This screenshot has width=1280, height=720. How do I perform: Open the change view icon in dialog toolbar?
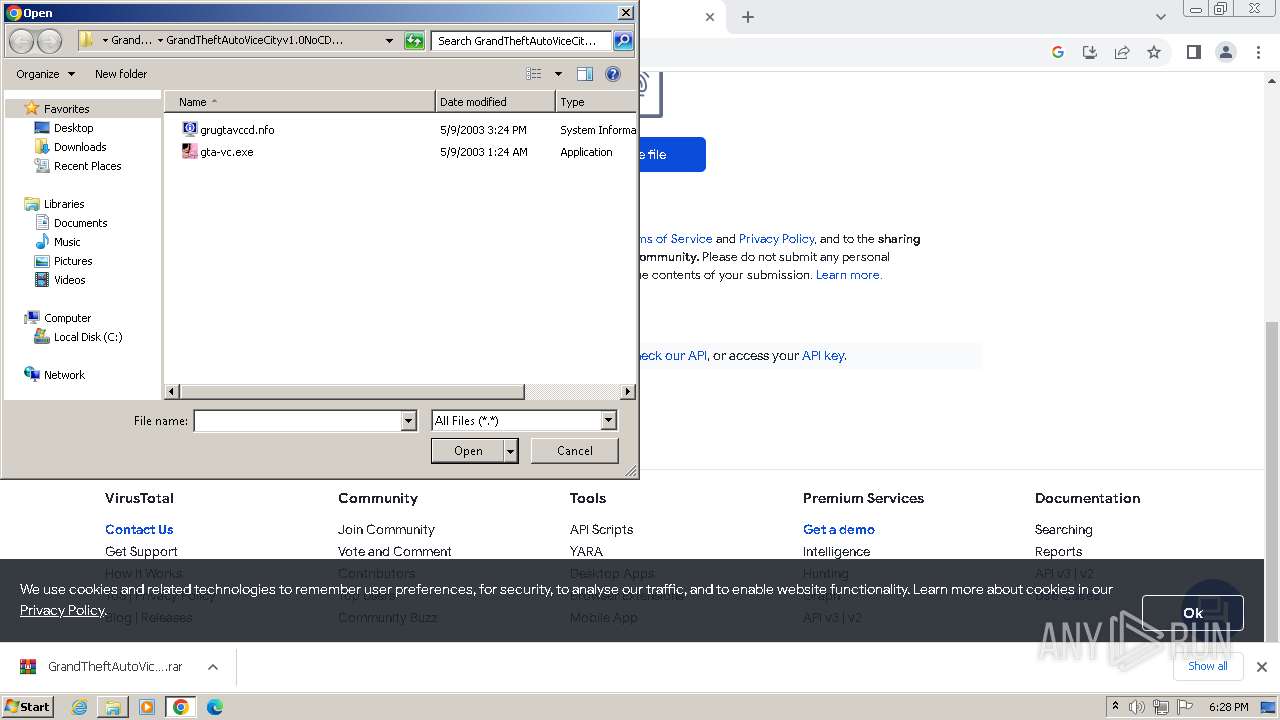534,74
